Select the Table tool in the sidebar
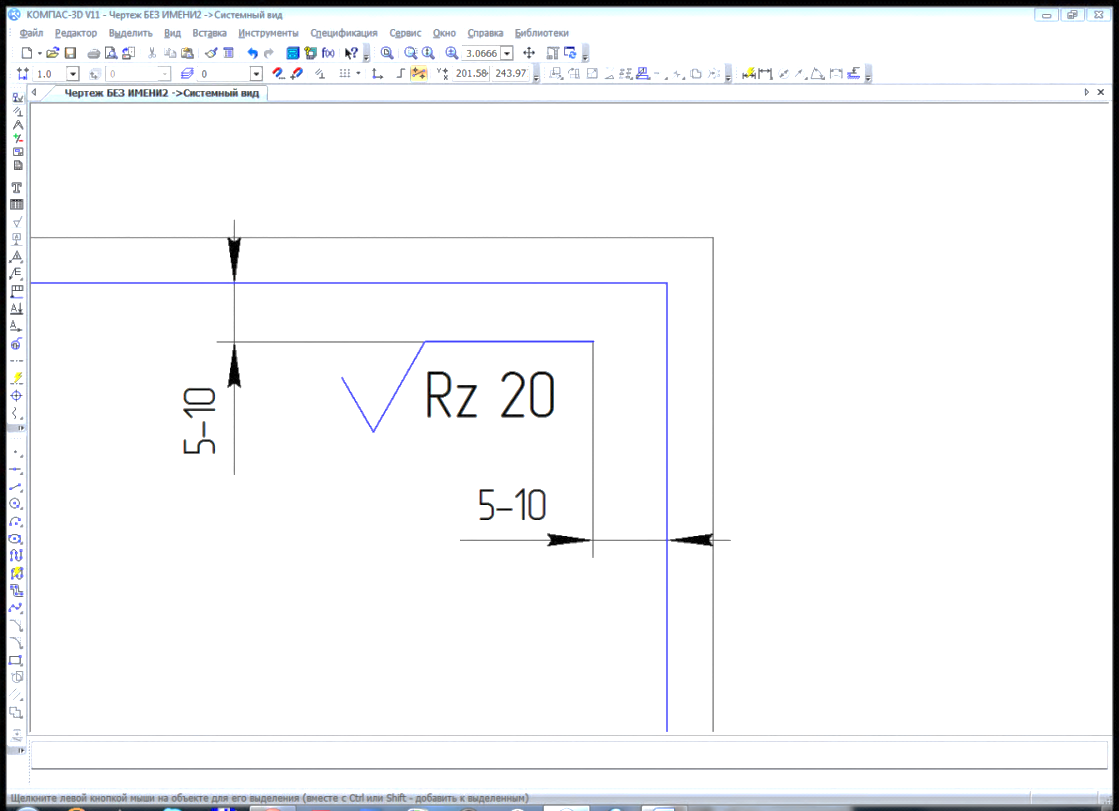Screen dimensions: 1119x811 click(x=16, y=205)
